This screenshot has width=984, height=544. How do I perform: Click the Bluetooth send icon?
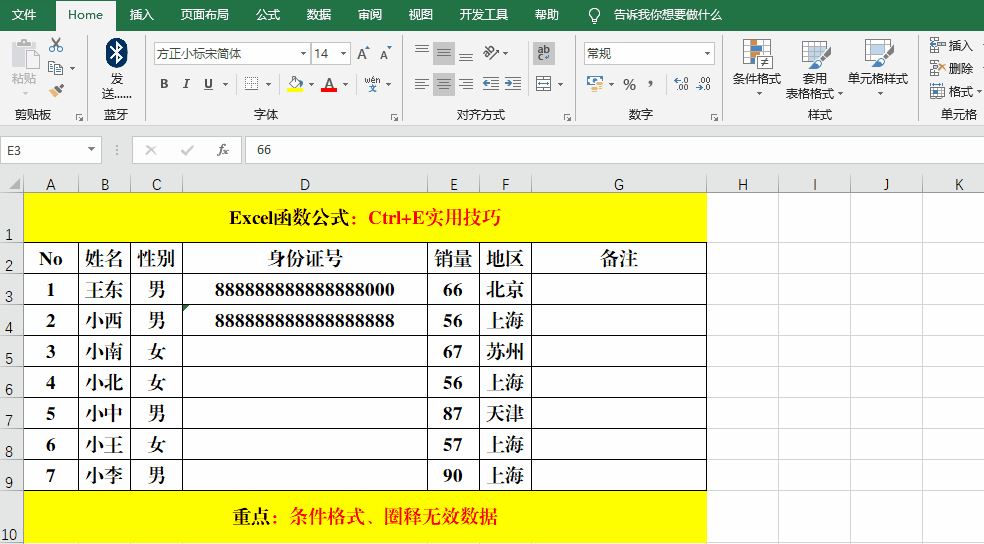pyautogui.click(x=117, y=55)
